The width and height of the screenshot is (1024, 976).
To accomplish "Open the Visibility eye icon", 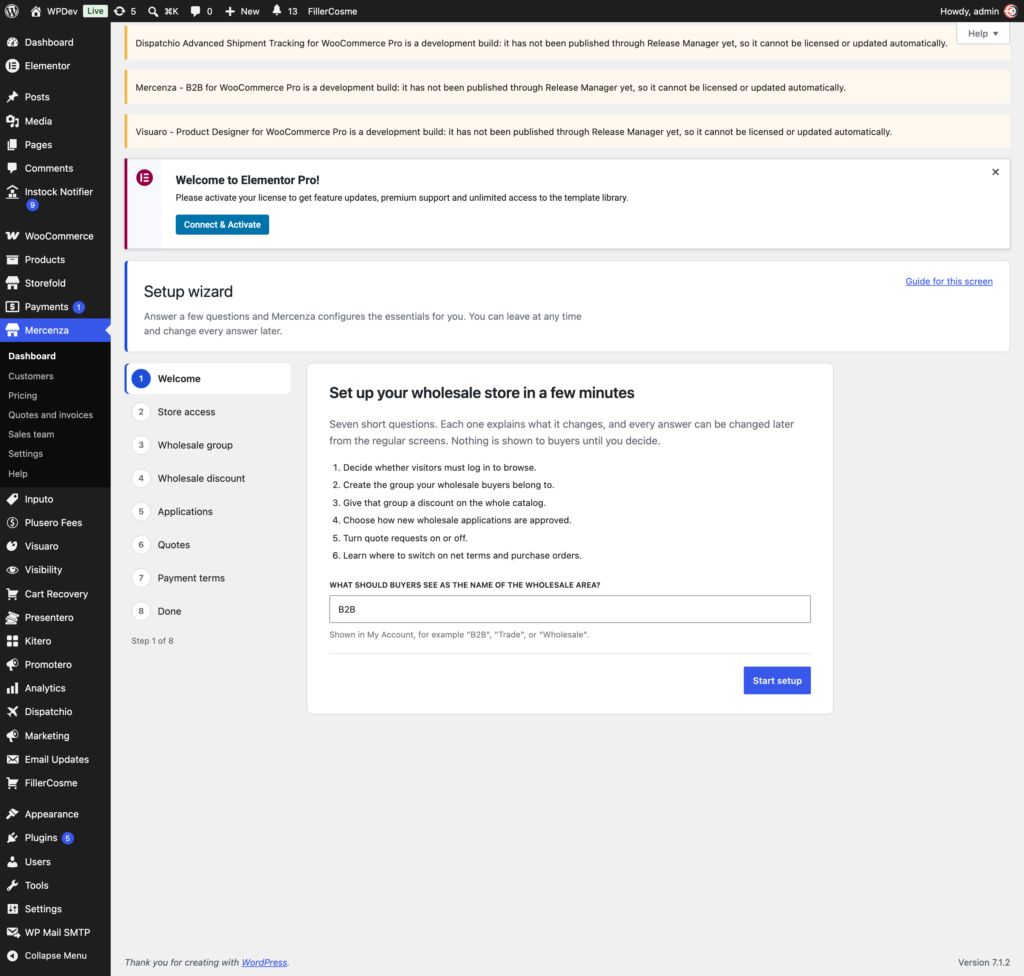I will point(12,570).
